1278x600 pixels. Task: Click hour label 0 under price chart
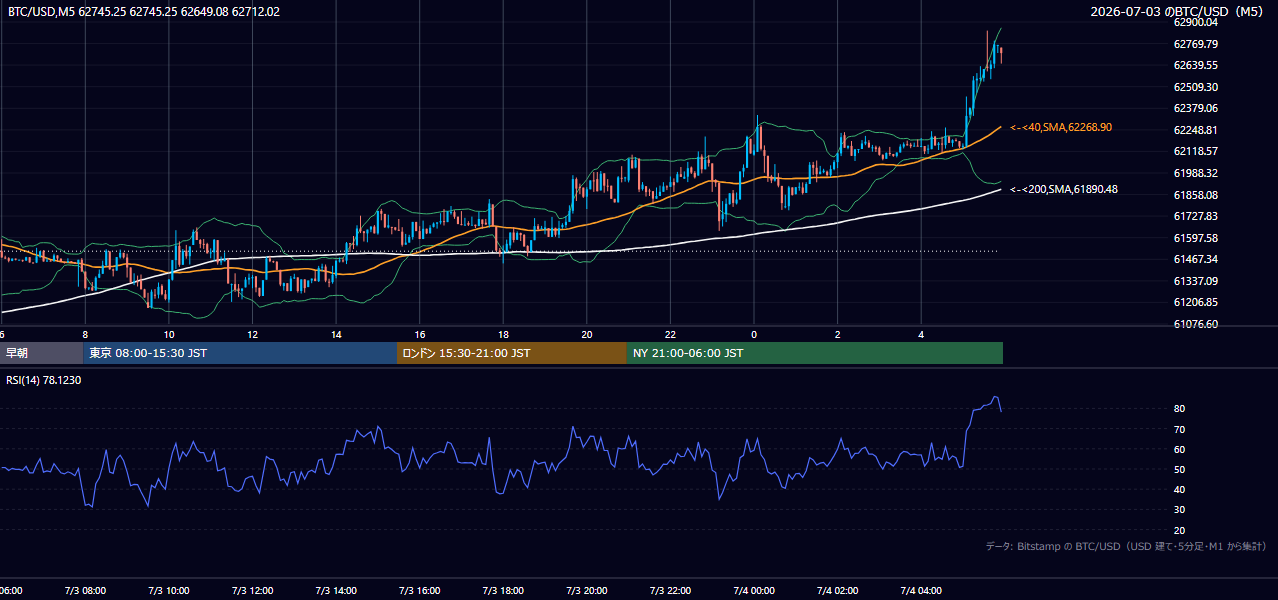(x=754, y=334)
